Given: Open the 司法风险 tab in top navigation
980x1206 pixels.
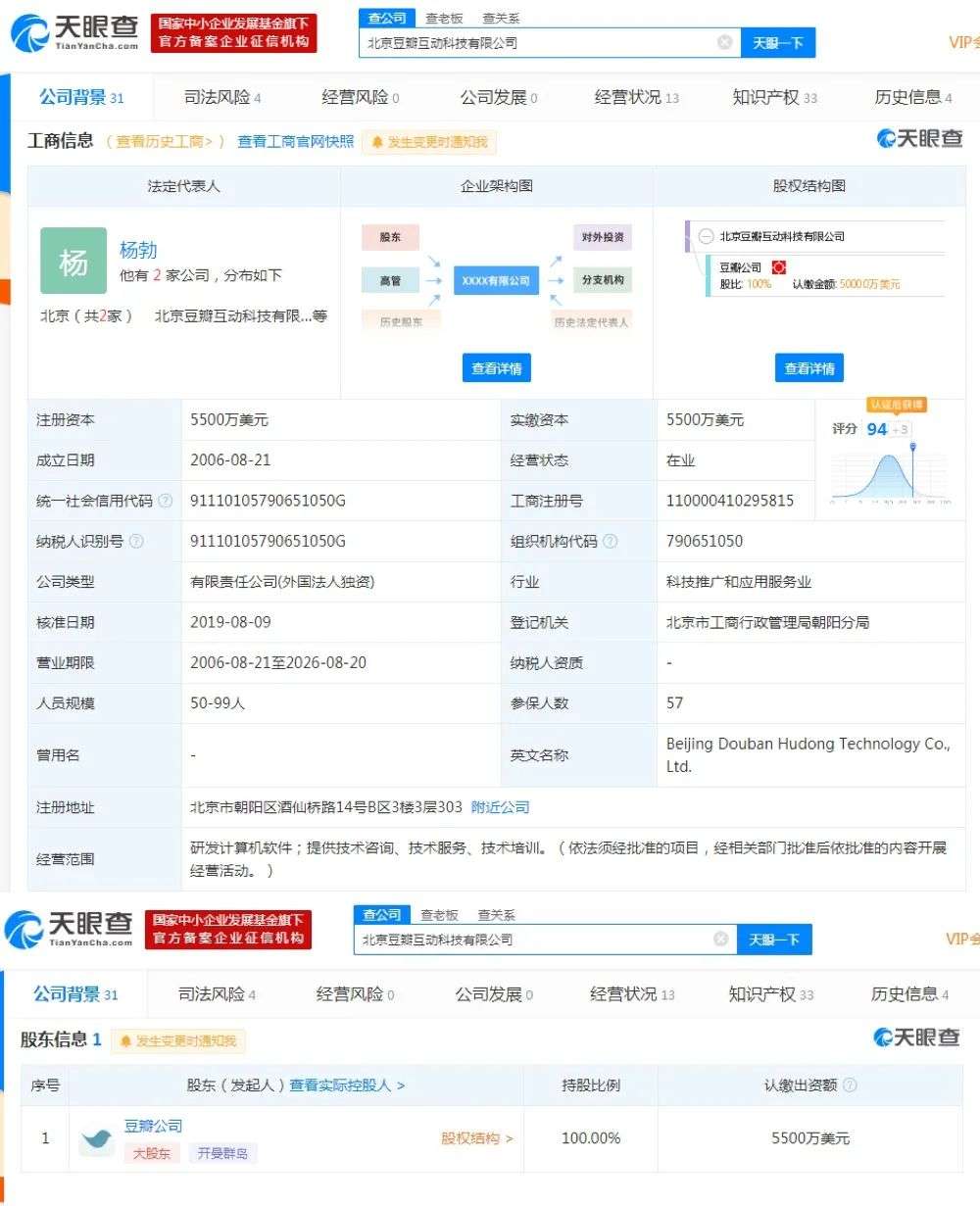Looking at the screenshot, I should pos(222,97).
